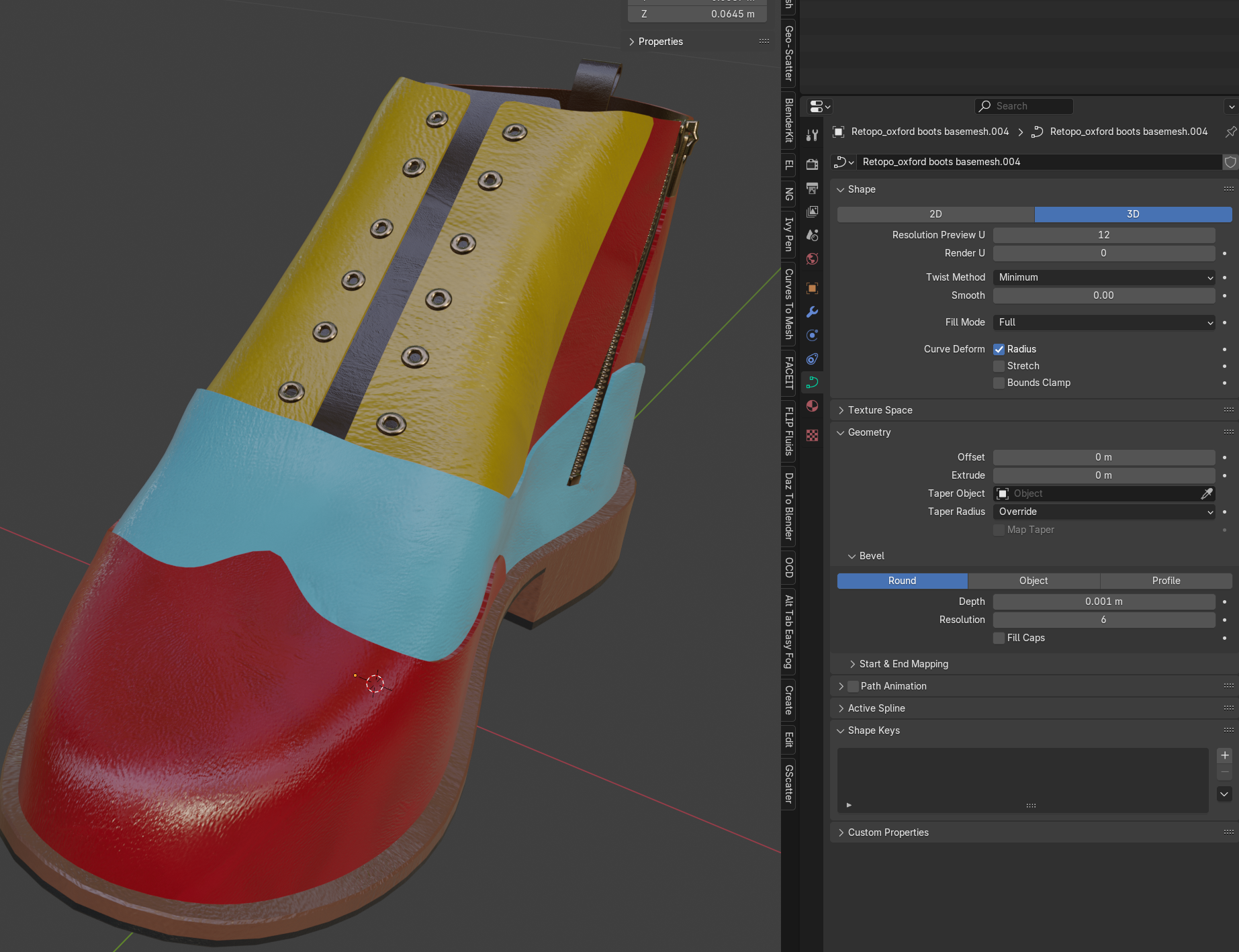The height and width of the screenshot is (952, 1239).
Task: Open the Tool properties tab
Action: 812,136
